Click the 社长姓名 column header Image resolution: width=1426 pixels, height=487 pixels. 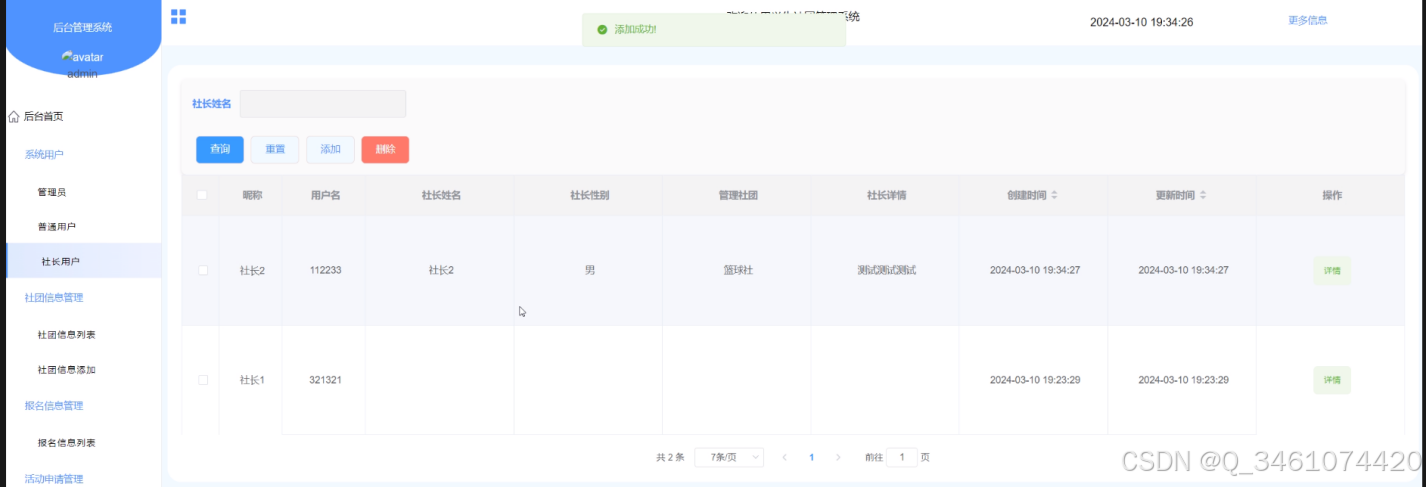pyautogui.click(x=441, y=195)
